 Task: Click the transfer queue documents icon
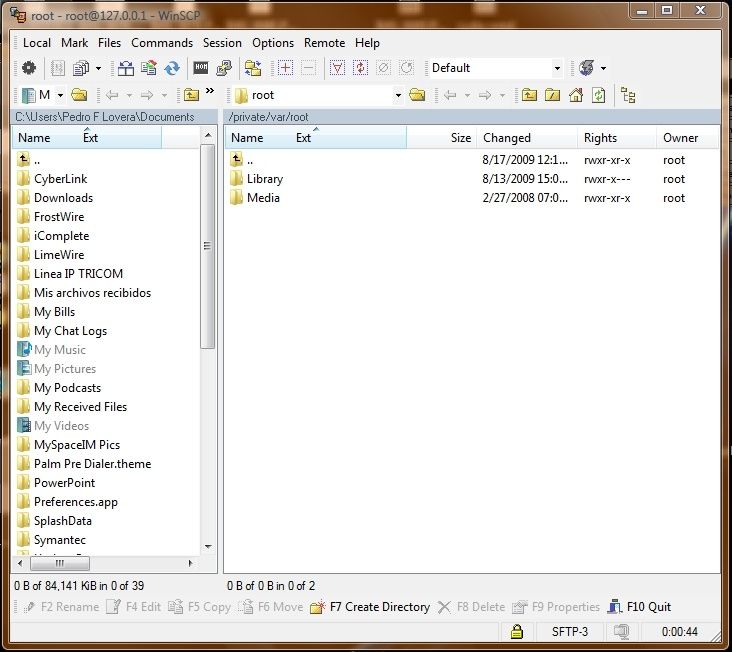[x=81, y=68]
